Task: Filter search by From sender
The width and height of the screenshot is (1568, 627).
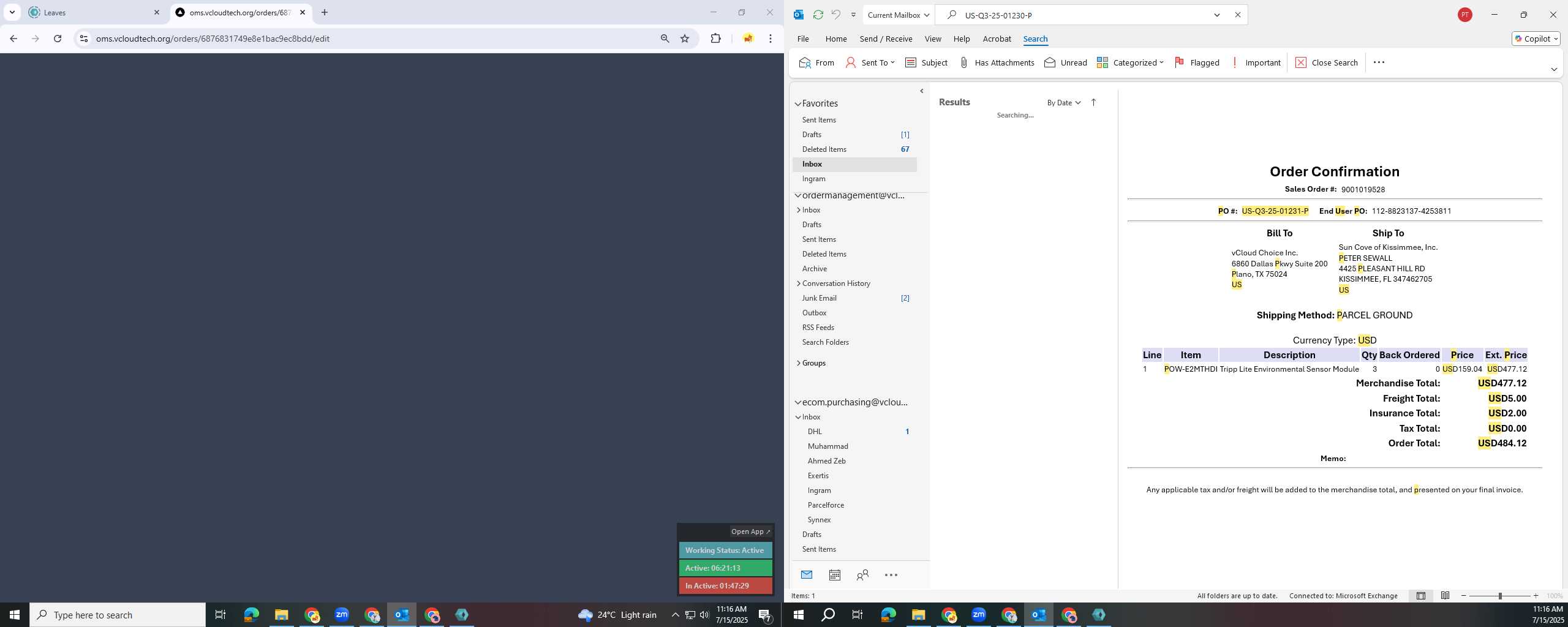Action: tap(816, 62)
